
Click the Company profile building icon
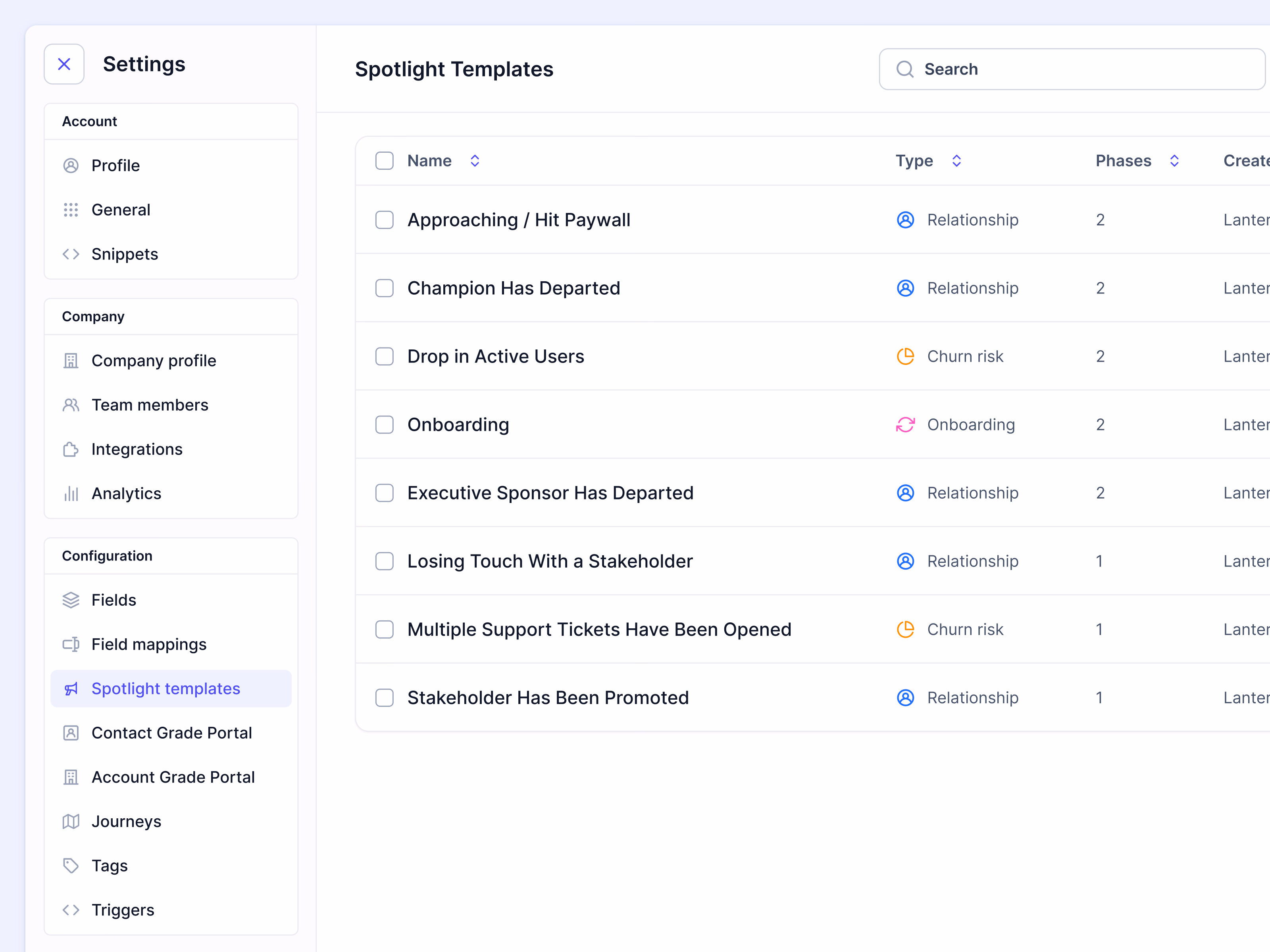coord(71,361)
